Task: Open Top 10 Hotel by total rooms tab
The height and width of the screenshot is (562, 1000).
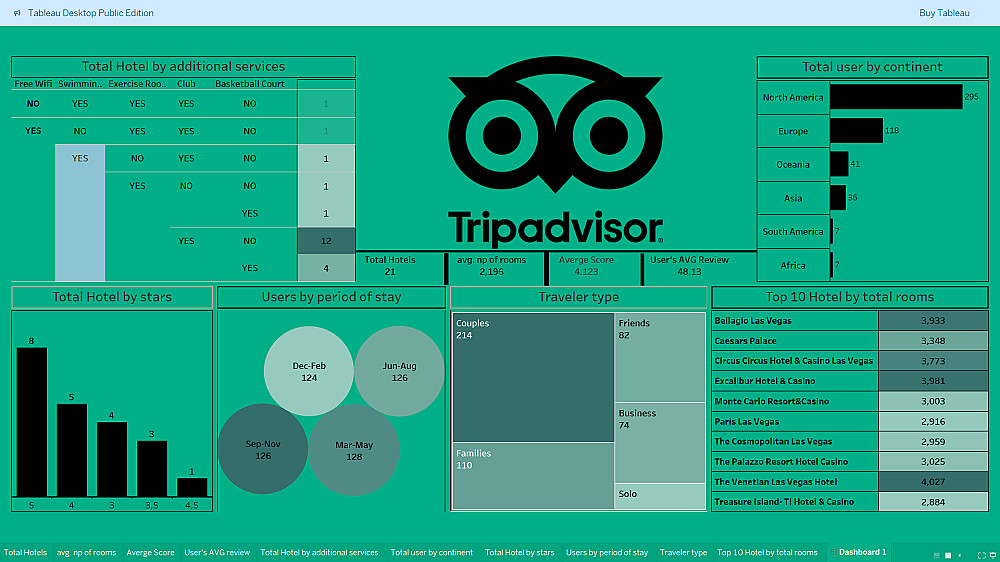Action: click(767, 552)
